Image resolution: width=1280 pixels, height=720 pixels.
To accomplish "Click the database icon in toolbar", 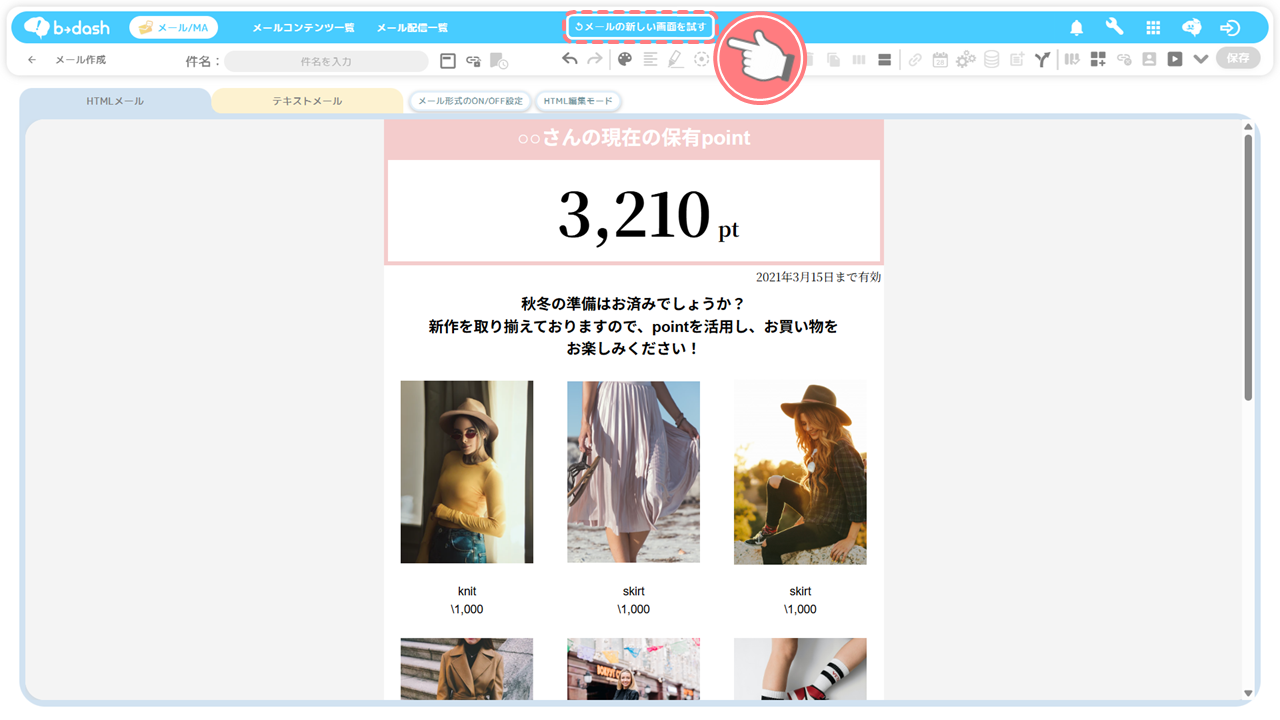I will pos(991,59).
